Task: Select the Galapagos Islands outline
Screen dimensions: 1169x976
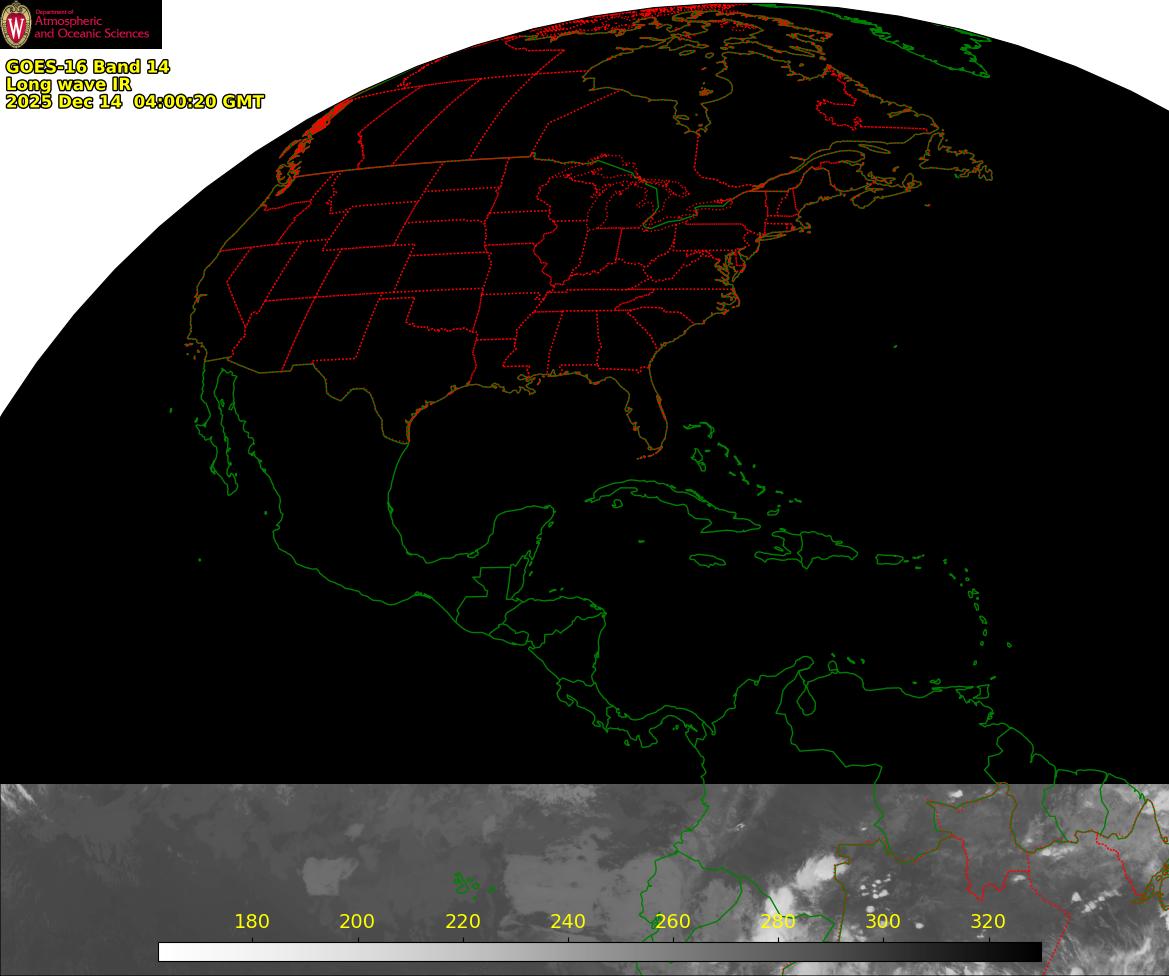Action: point(468,884)
